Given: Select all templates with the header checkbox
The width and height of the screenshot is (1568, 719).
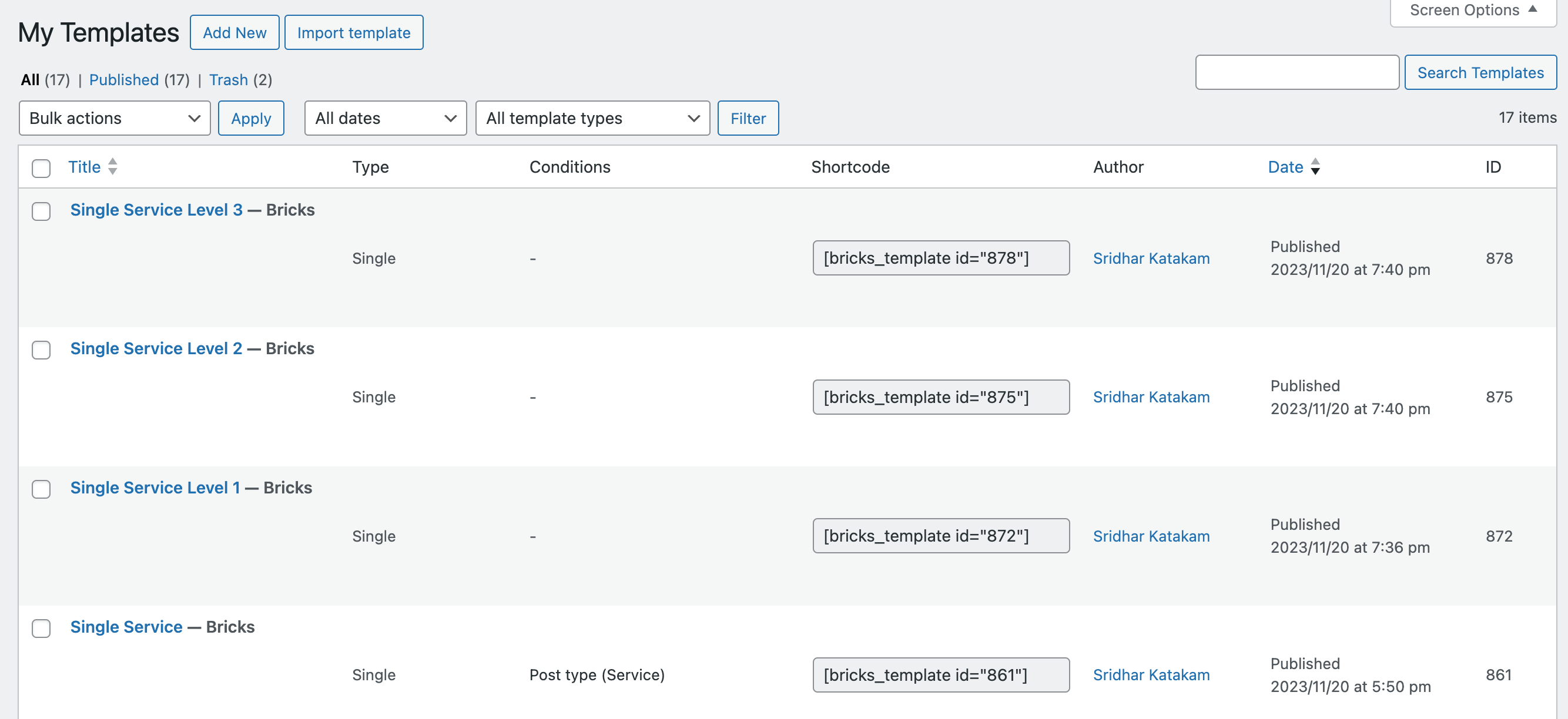Looking at the screenshot, I should [x=41, y=168].
